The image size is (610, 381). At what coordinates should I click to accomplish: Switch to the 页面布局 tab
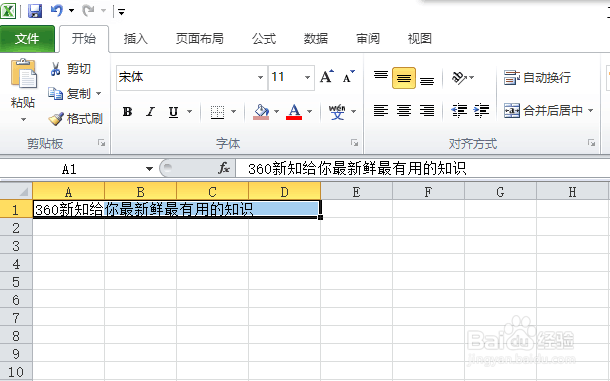(200, 39)
